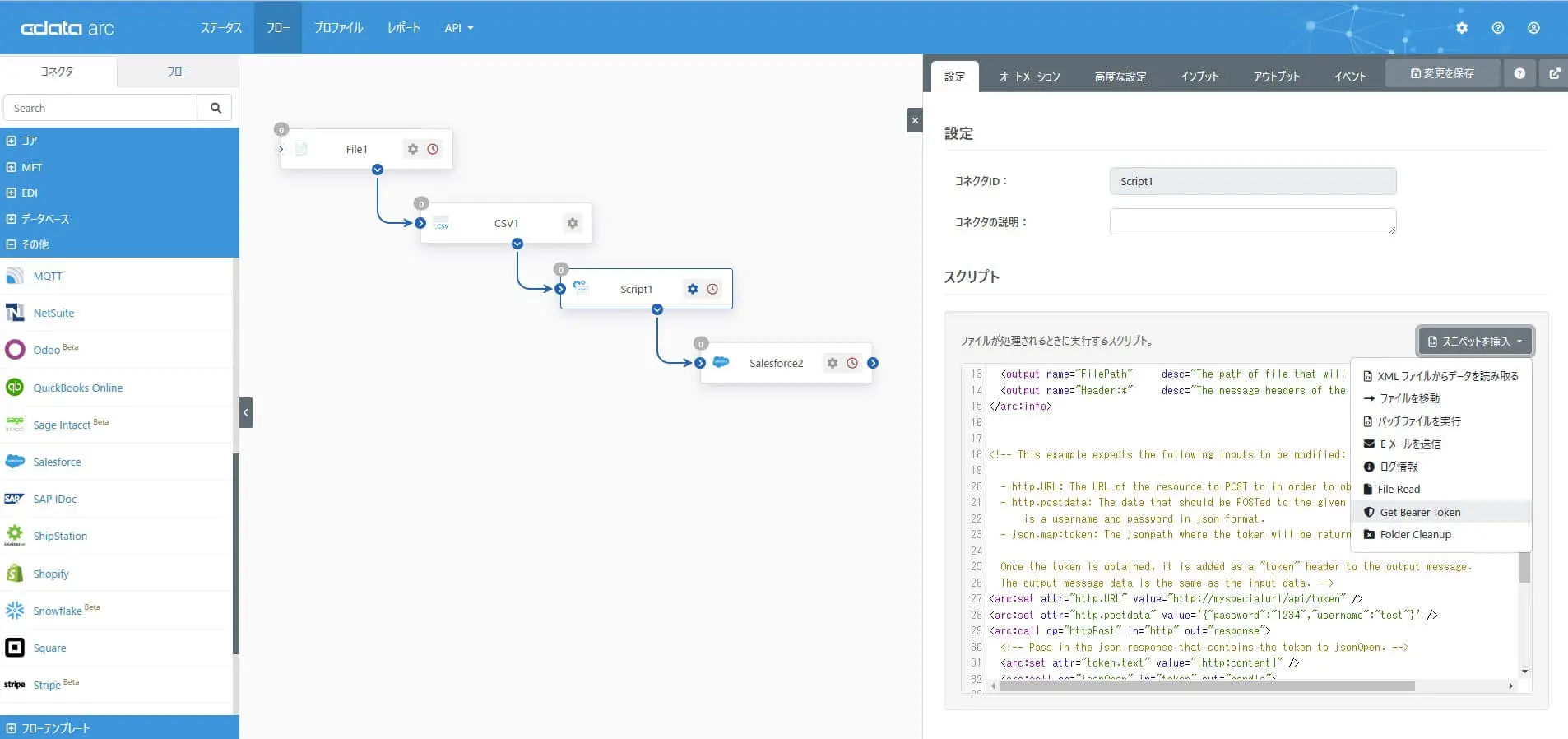Close the connector settings panel
The height and width of the screenshot is (739, 1568).
[x=915, y=120]
